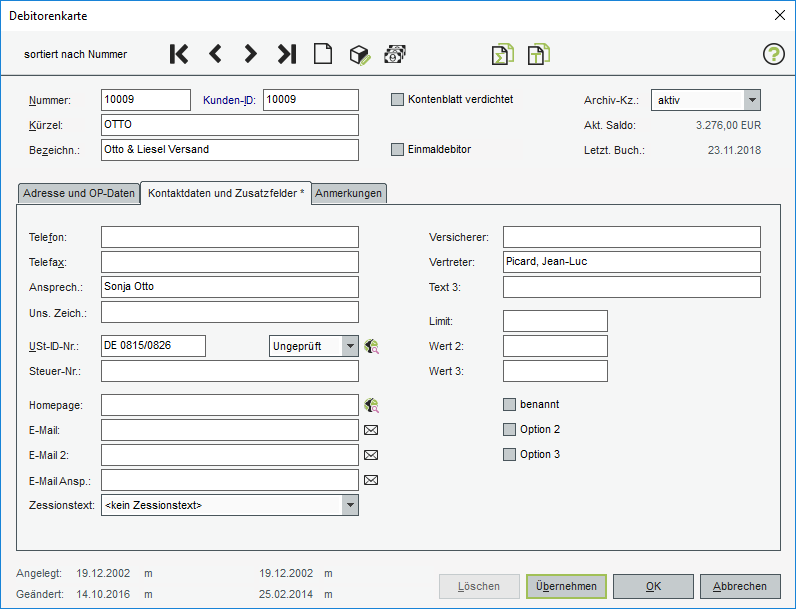The width and height of the screenshot is (796, 609).
Task: Jump to last debtor record
Action: (287, 54)
